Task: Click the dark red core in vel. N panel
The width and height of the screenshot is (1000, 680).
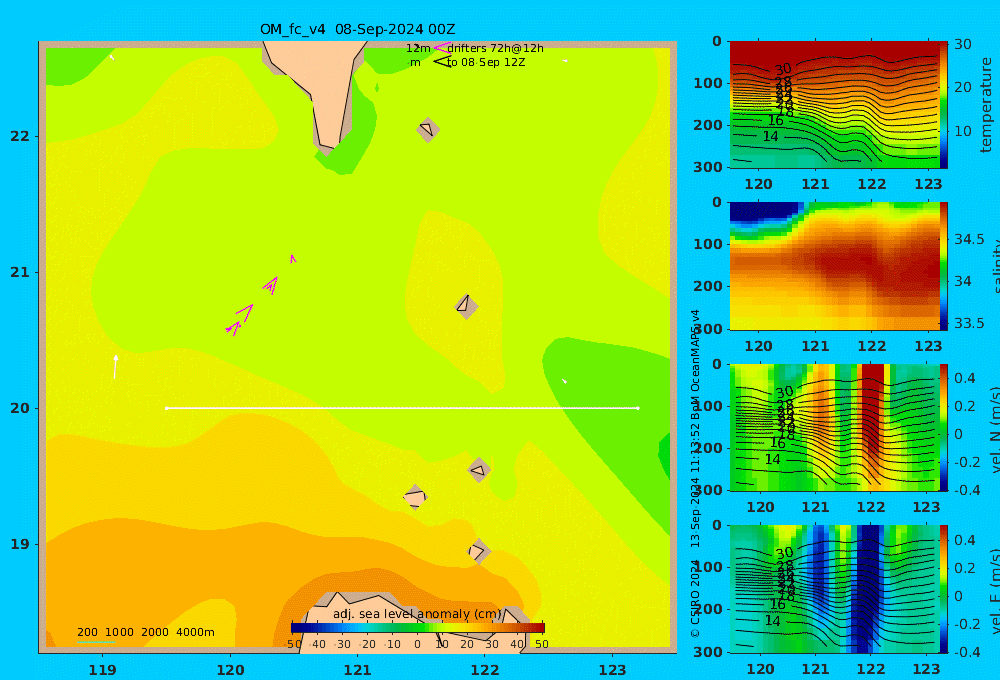Action: click(872, 408)
